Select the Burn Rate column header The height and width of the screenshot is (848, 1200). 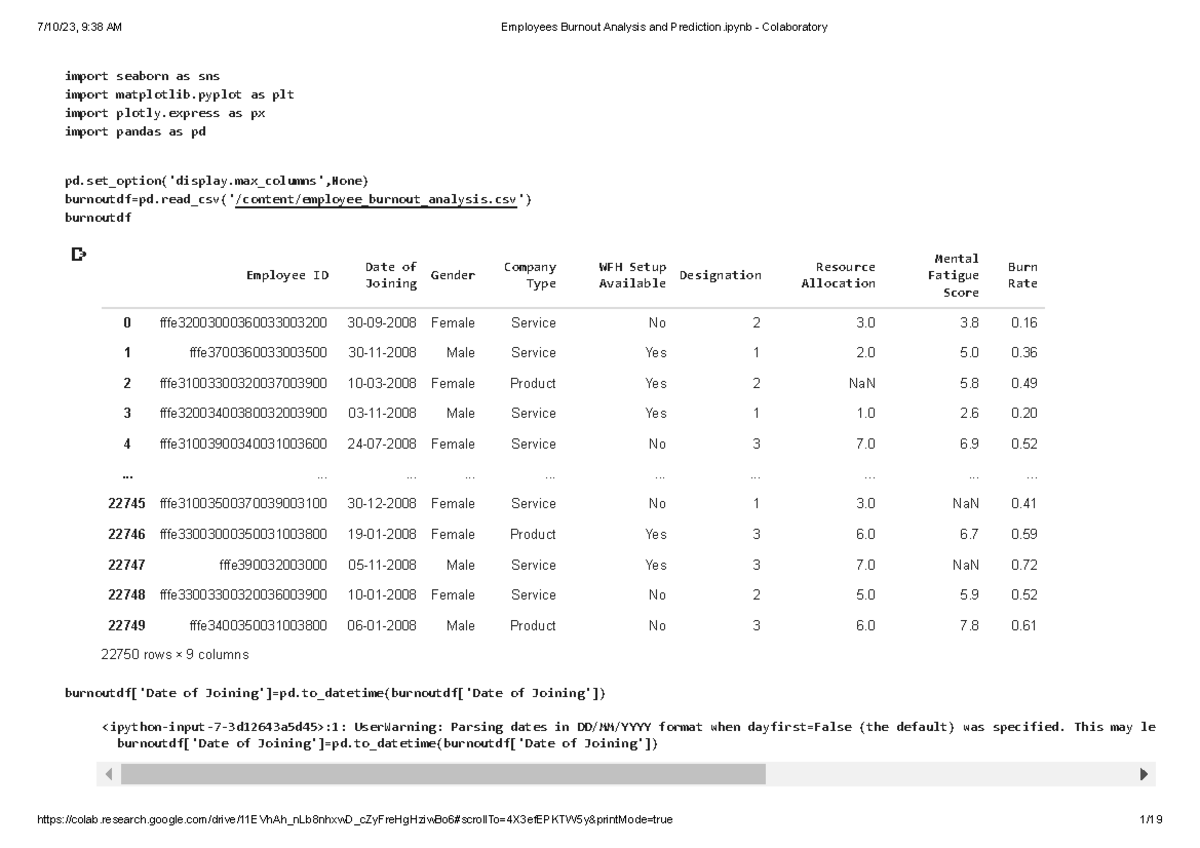tap(1022, 275)
